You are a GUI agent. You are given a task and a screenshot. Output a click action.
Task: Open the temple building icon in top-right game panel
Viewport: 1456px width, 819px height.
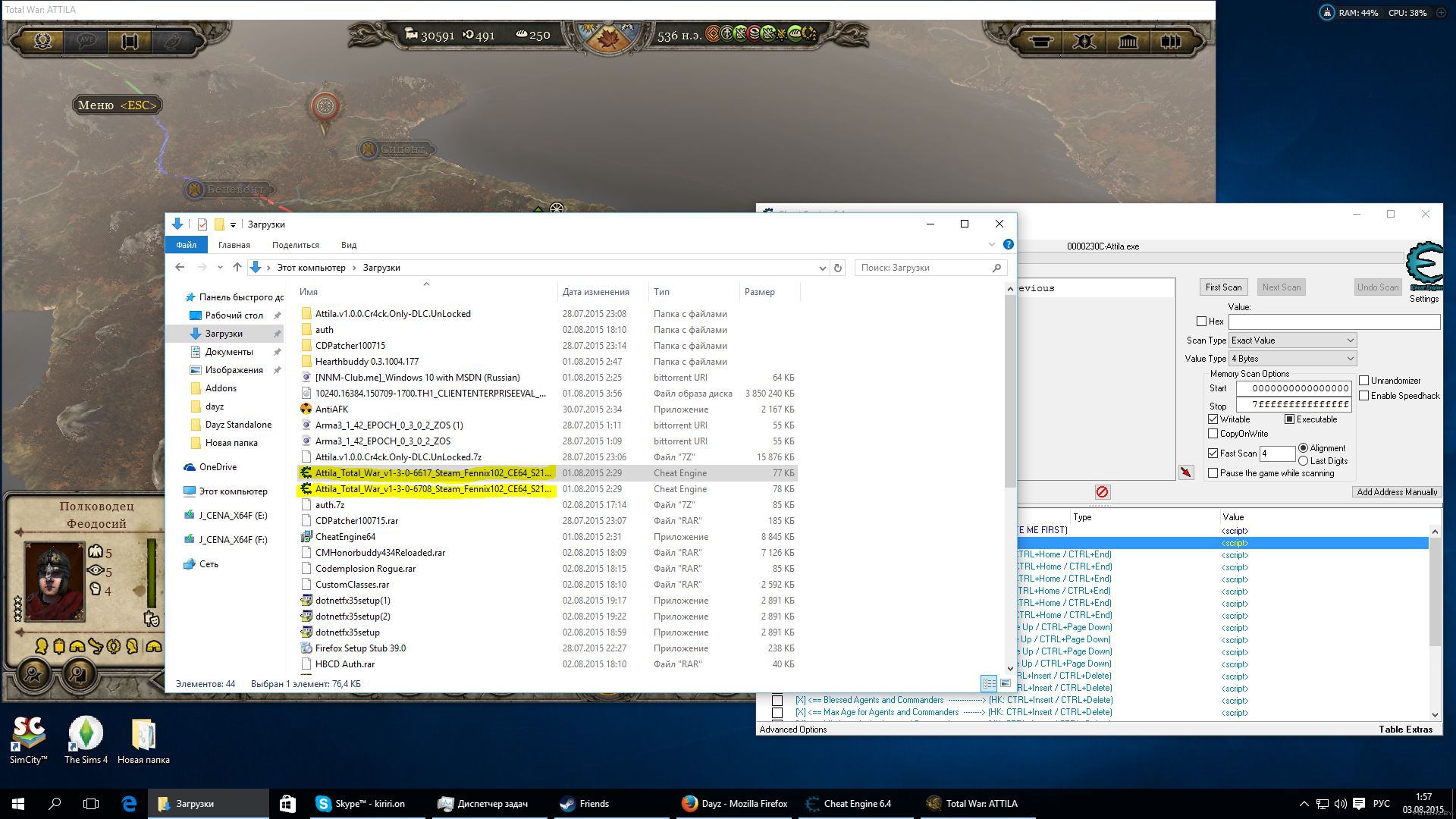pyautogui.click(x=1128, y=41)
